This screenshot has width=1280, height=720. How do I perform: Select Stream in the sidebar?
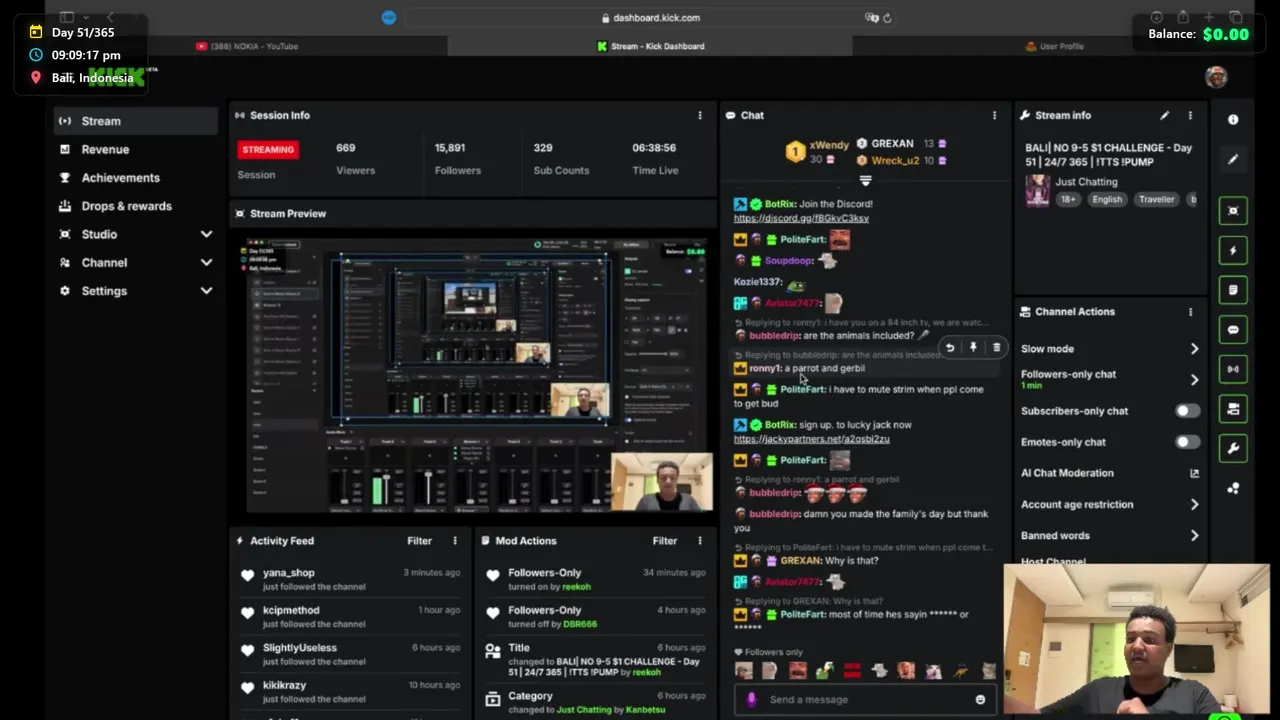point(136,121)
